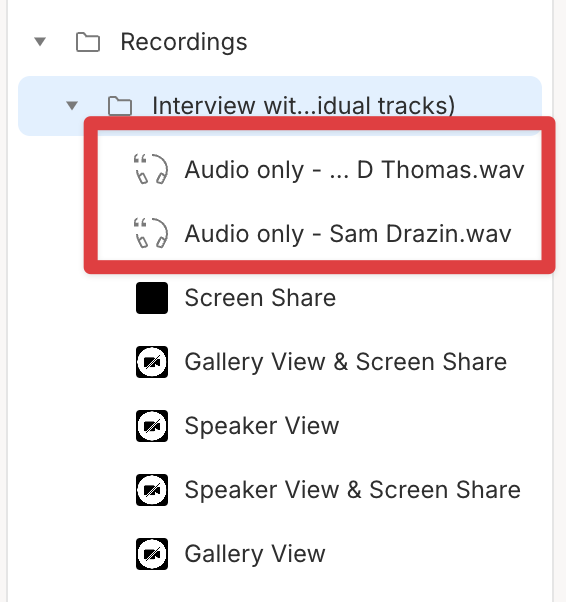Open the Gallery View item
The height and width of the screenshot is (602, 566).
(x=255, y=554)
